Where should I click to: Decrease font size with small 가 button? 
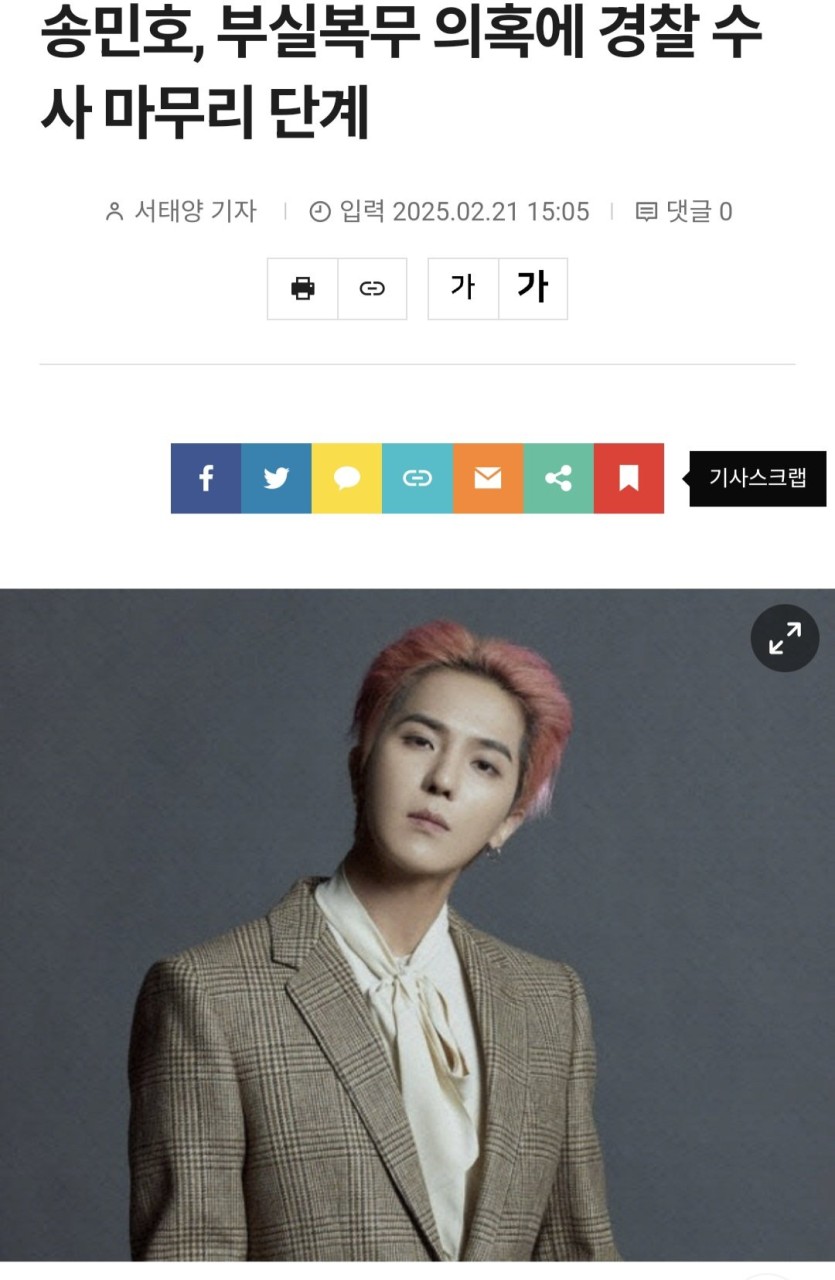(x=463, y=289)
